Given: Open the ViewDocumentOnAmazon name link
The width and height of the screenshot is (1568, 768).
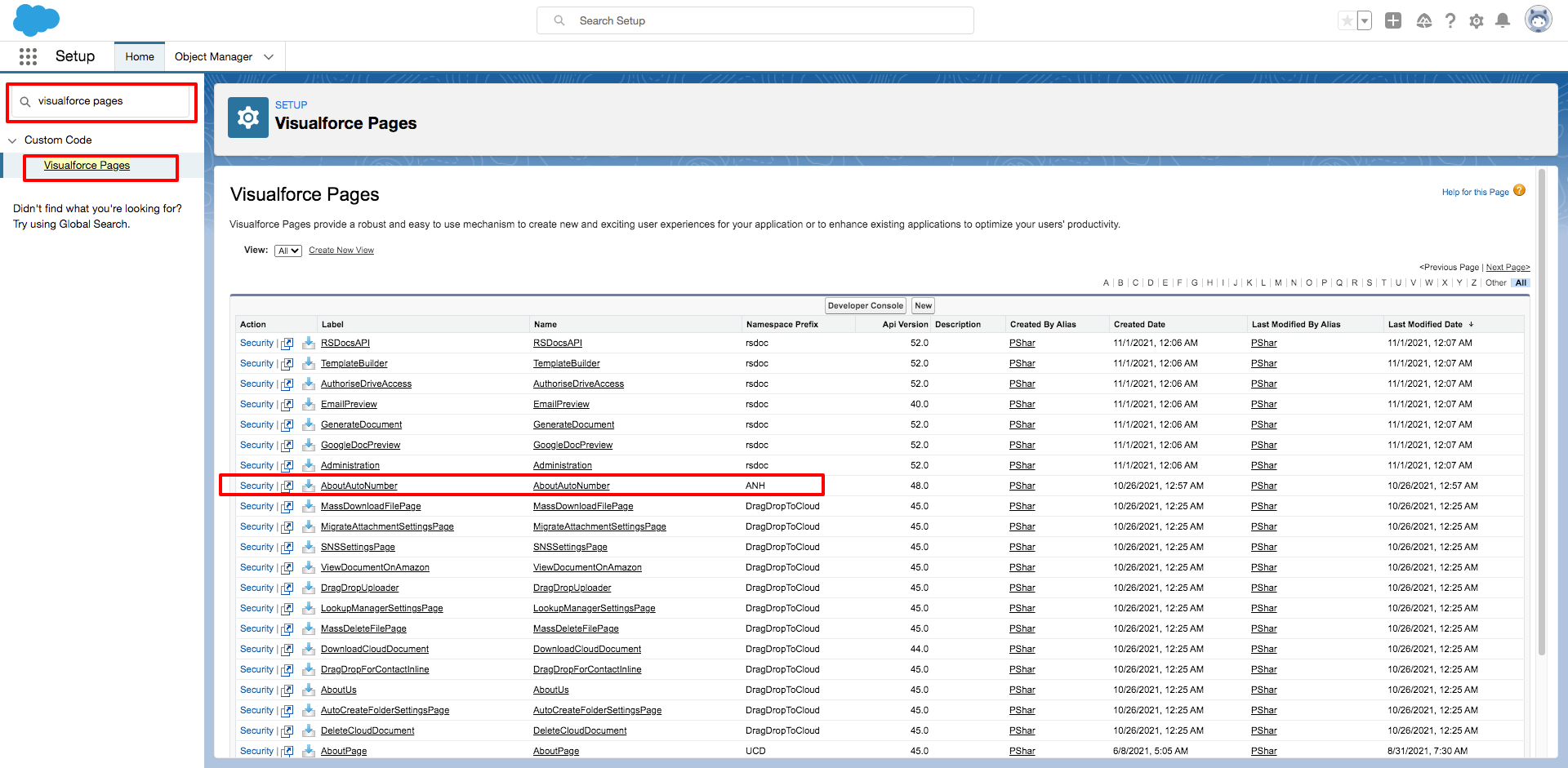Looking at the screenshot, I should (587, 567).
